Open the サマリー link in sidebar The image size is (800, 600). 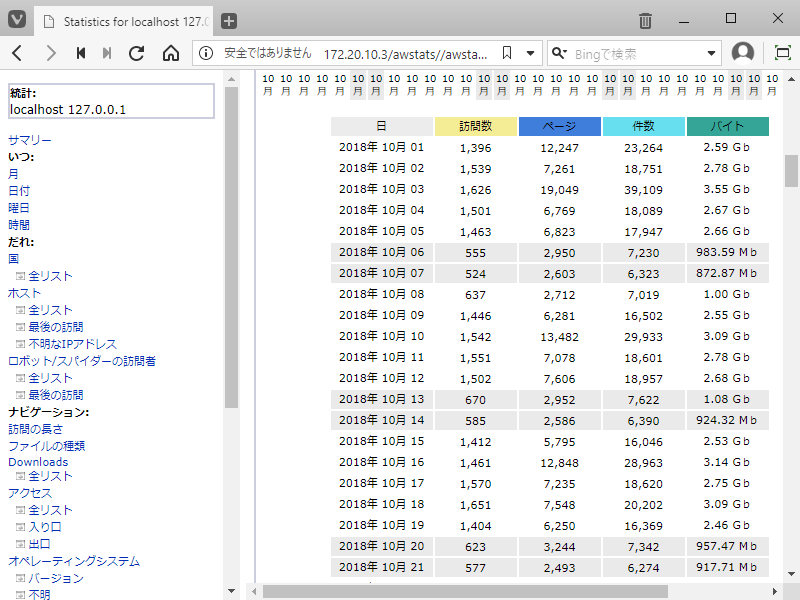[30, 140]
